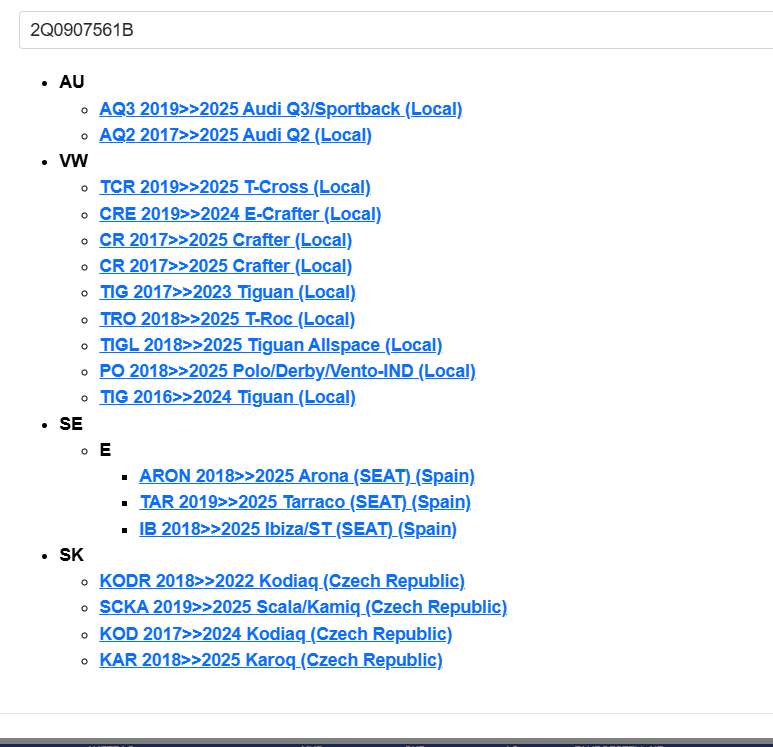Open IB Ibiza/ST (SEAT) link
The width and height of the screenshot is (773, 747).
(x=297, y=529)
